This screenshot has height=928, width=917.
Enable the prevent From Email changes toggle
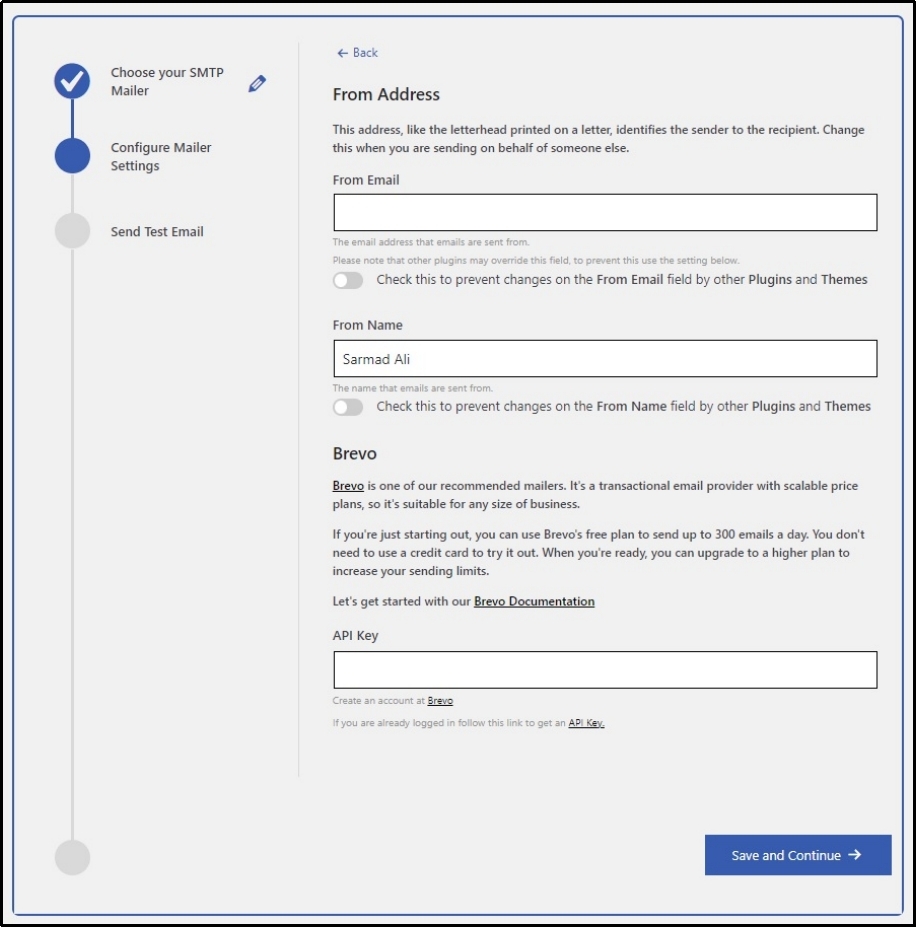pos(348,281)
